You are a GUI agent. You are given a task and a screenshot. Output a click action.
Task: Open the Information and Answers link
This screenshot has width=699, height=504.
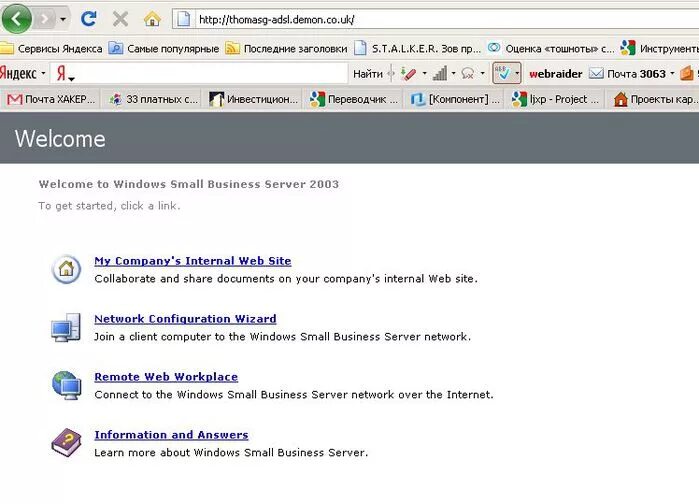pos(171,435)
